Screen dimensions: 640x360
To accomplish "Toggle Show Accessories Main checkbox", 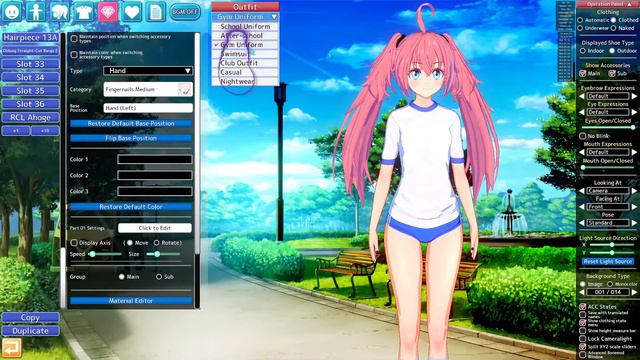I will tap(583, 73).
